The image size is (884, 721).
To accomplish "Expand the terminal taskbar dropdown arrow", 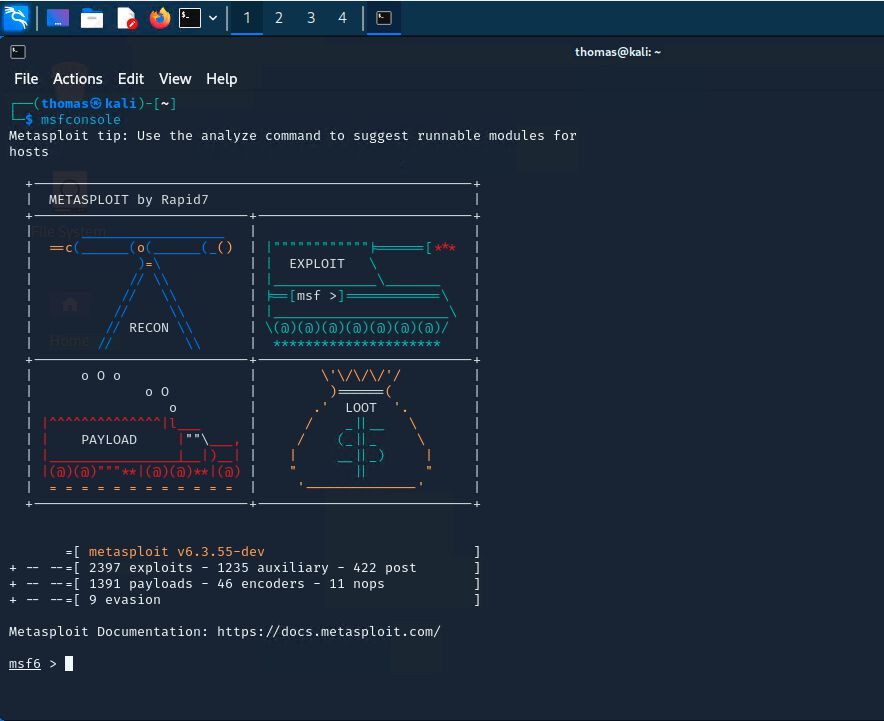I will (211, 17).
